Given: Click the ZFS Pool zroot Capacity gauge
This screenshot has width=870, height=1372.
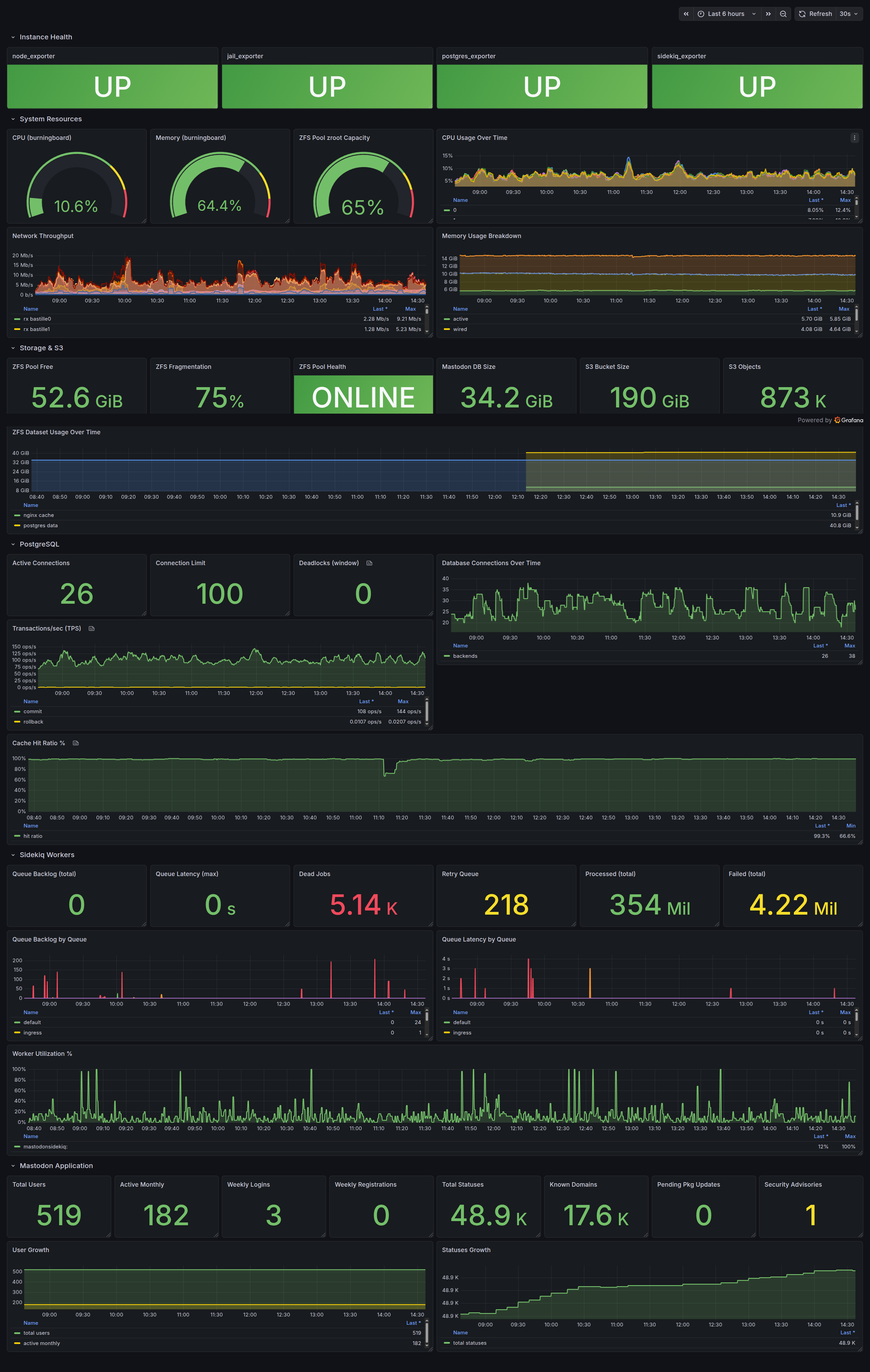Looking at the screenshot, I should (x=363, y=185).
